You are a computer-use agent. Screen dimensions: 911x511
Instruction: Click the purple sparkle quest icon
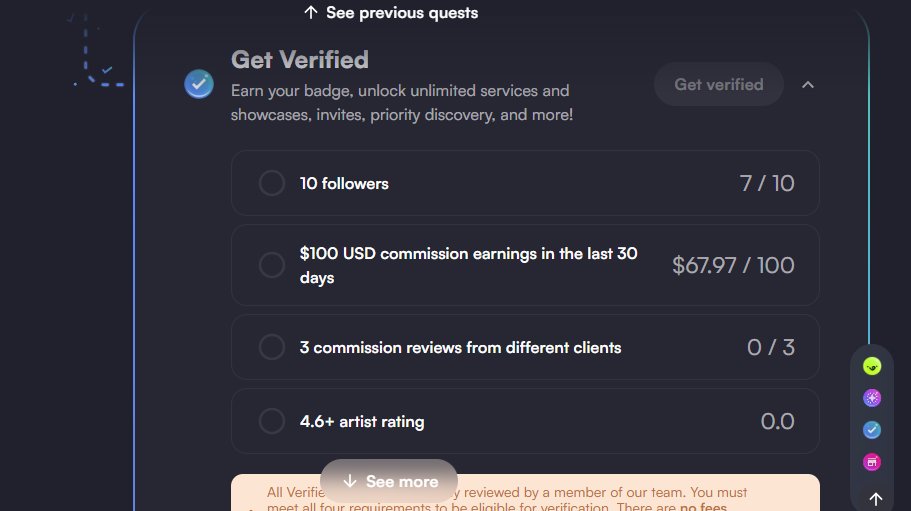[872, 398]
